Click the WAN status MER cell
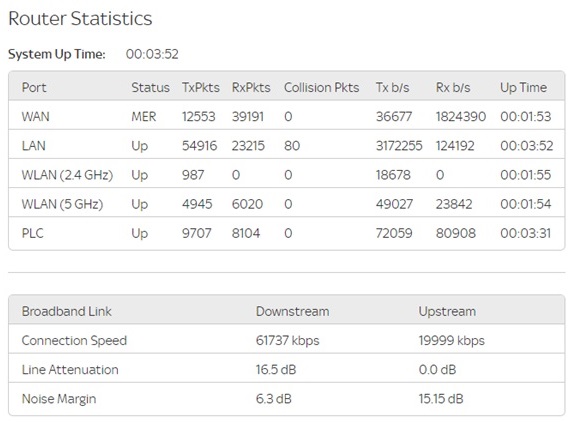573x422 pixels. [x=144, y=117]
